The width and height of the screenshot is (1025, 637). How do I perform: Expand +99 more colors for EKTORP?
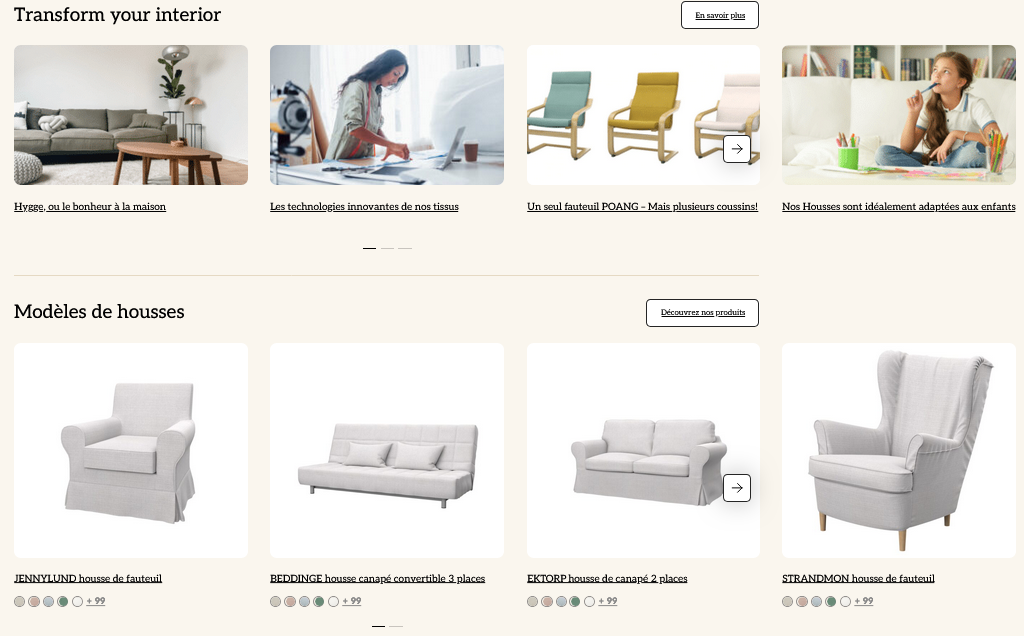pos(608,602)
